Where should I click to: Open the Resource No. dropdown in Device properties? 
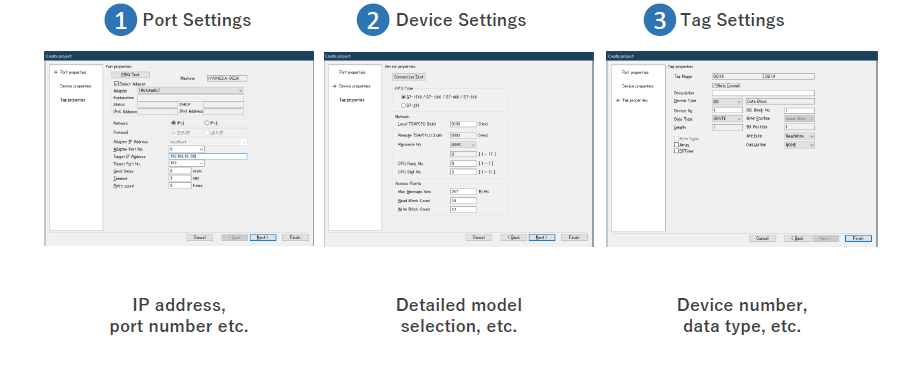463,144
